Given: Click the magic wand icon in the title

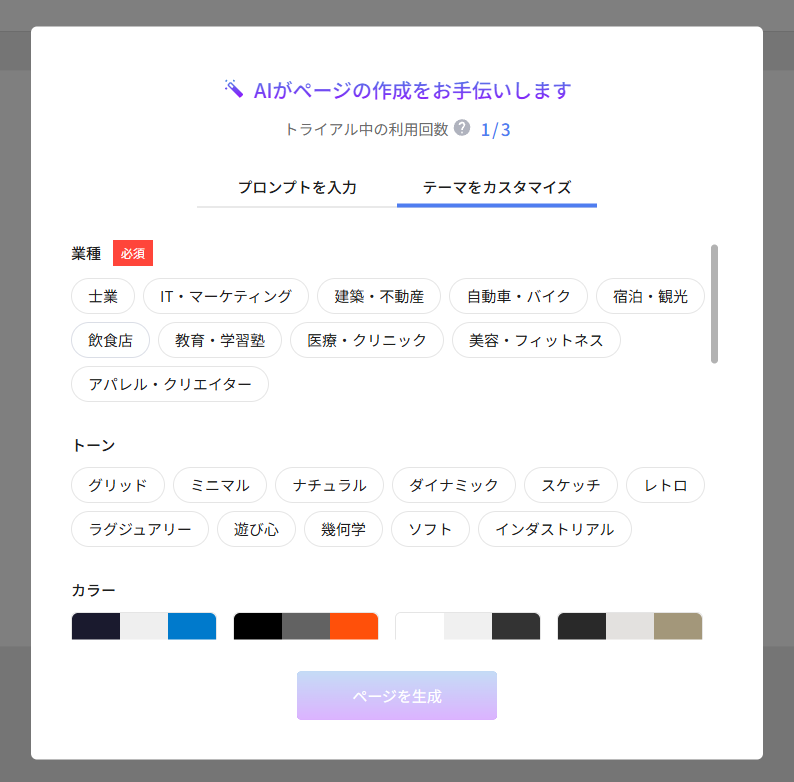Looking at the screenshot, I should 234,90.
